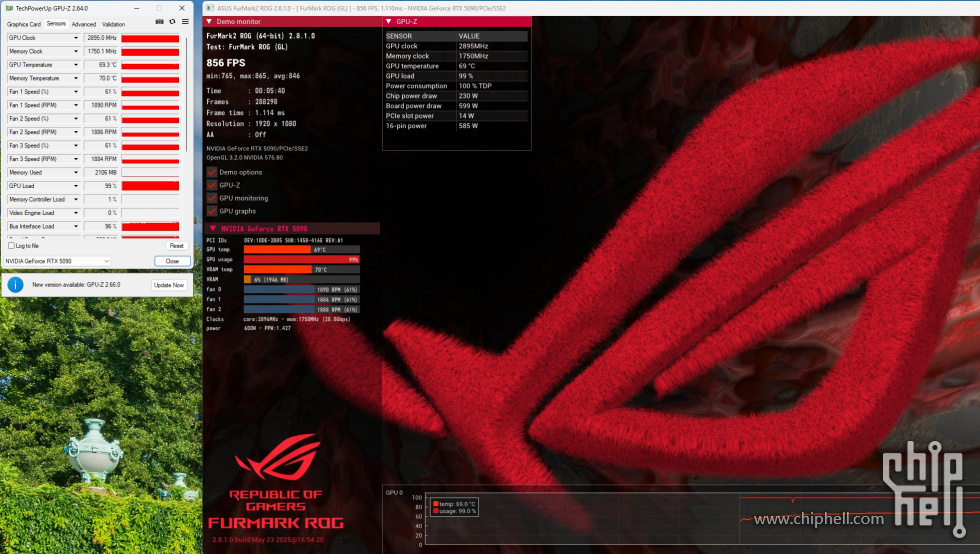Toggle the Demo options checkbox
Screen dimensions: 980x554
[212, 172]
